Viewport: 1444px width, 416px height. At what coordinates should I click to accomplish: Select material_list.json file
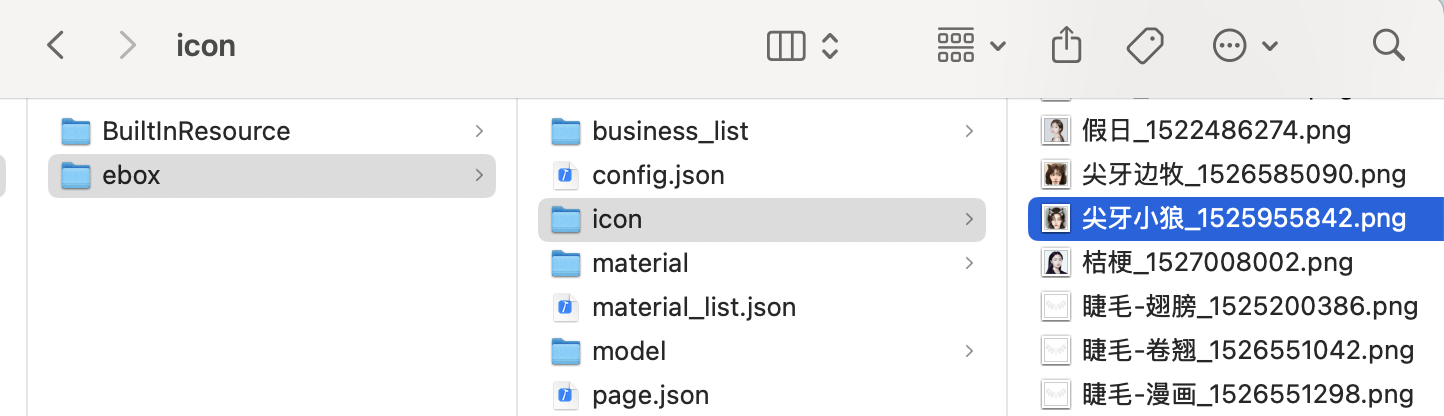pyautogui.click(x=693, y=307)
